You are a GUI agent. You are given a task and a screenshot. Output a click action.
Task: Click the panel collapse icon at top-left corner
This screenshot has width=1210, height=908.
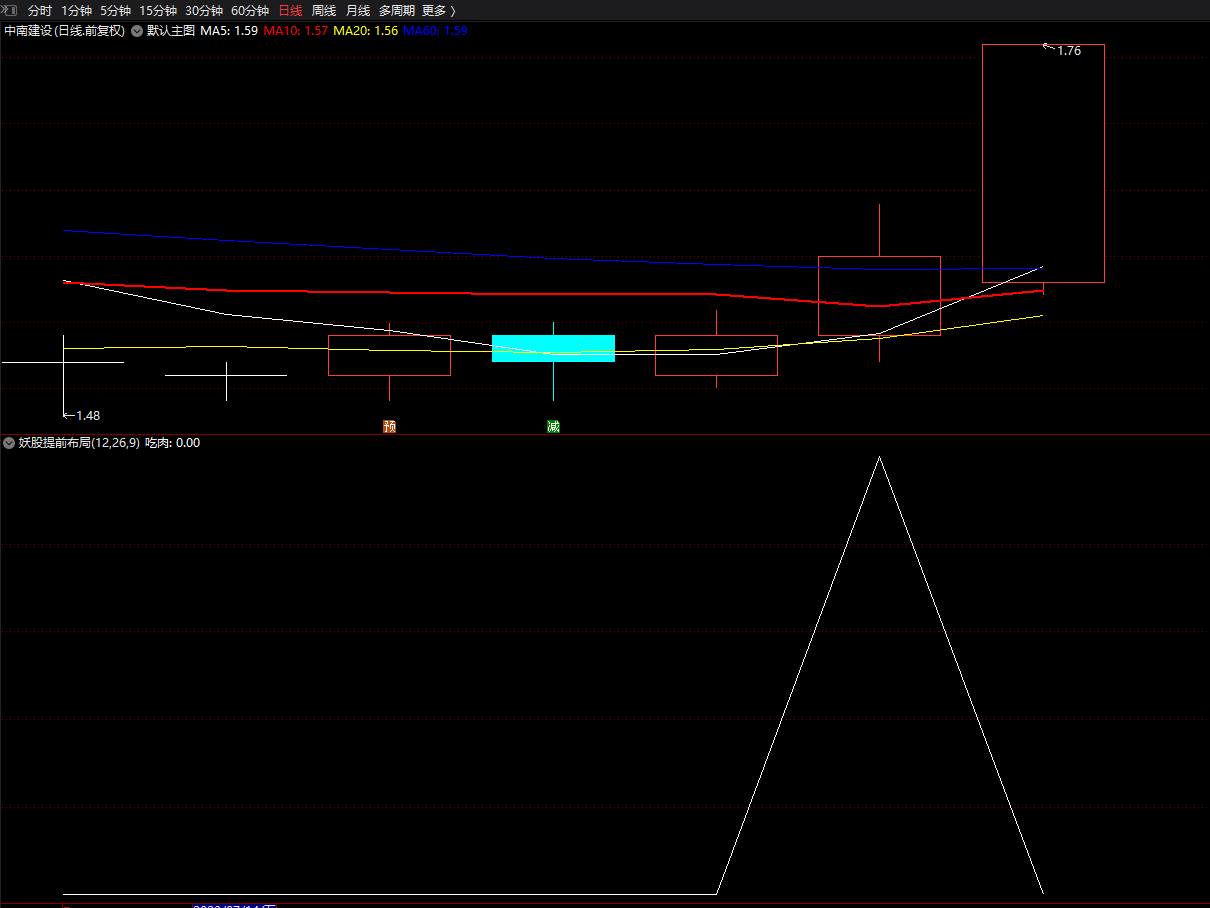click(9, 10)
